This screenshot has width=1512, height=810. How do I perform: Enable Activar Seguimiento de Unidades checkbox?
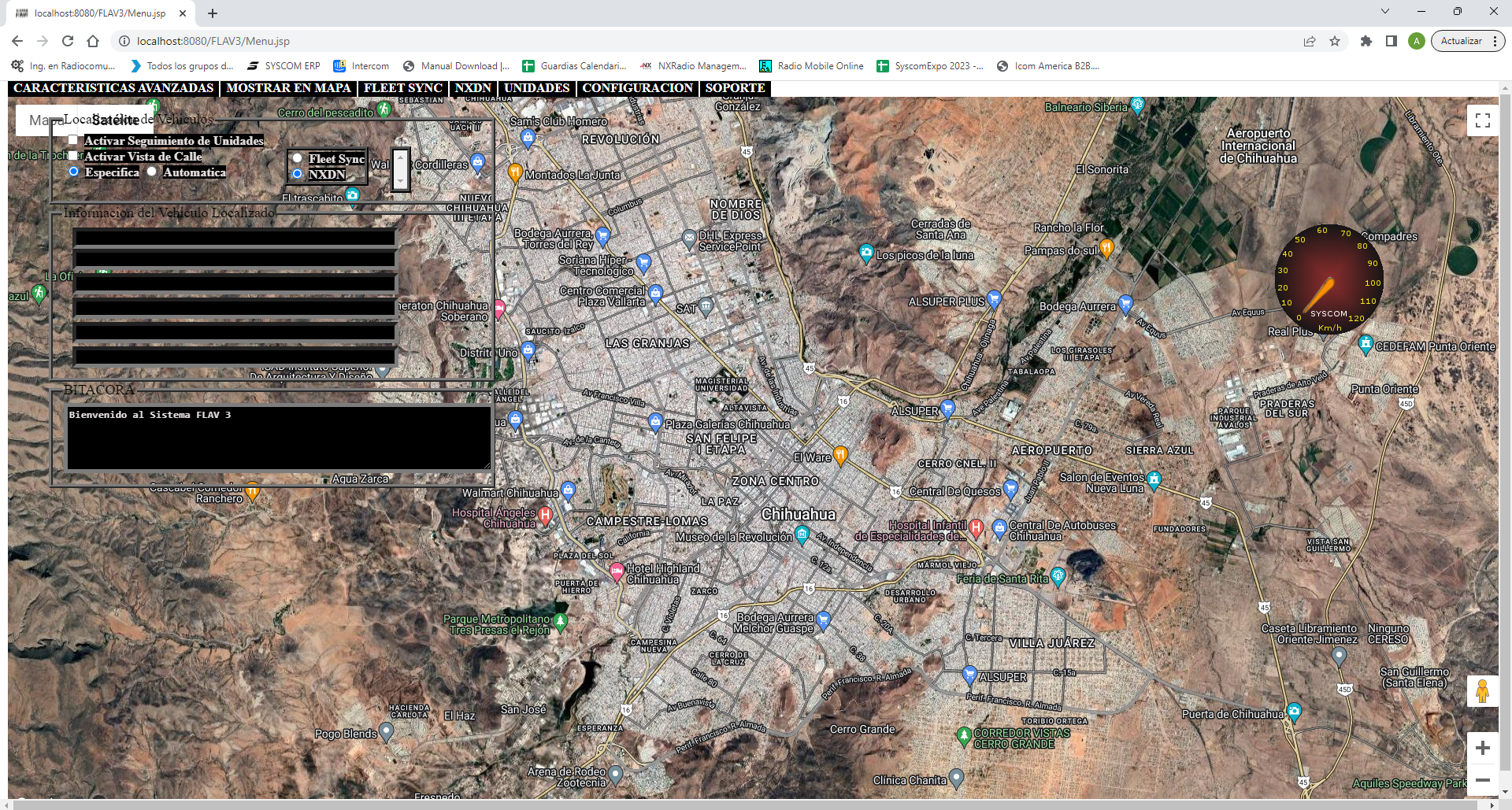coord(73,140)
